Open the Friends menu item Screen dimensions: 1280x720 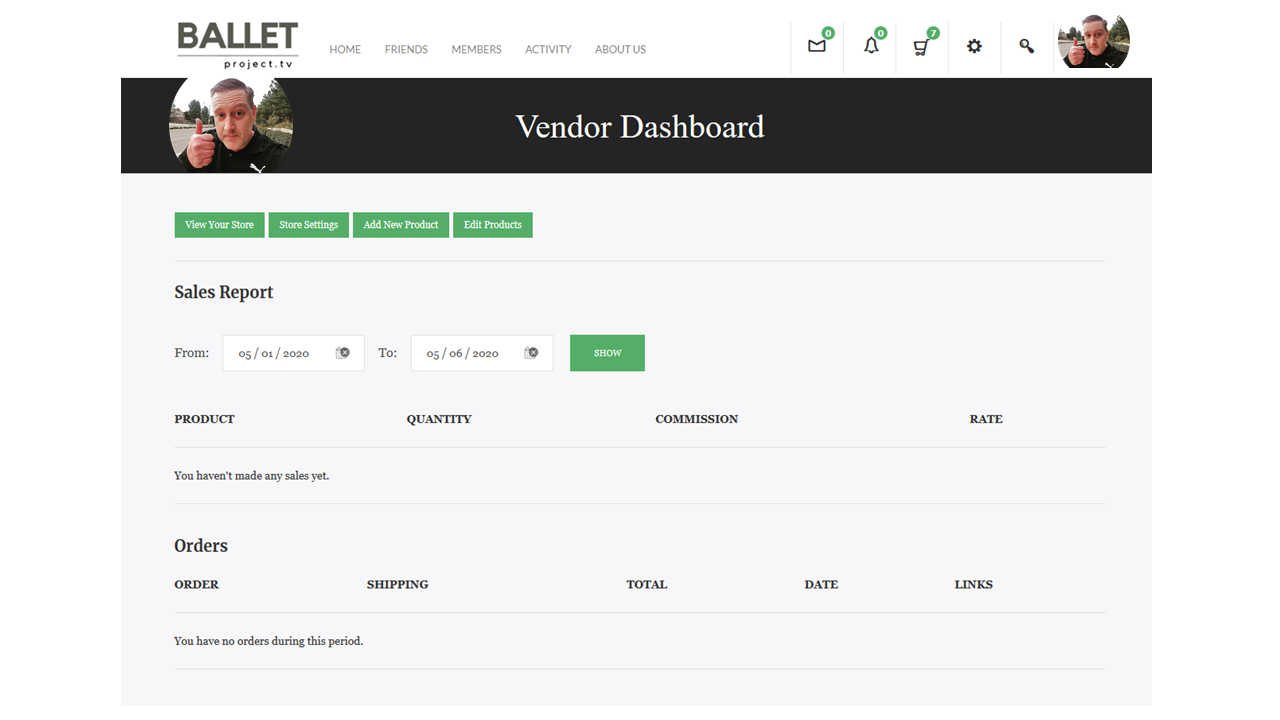click(x=406, y=49)
